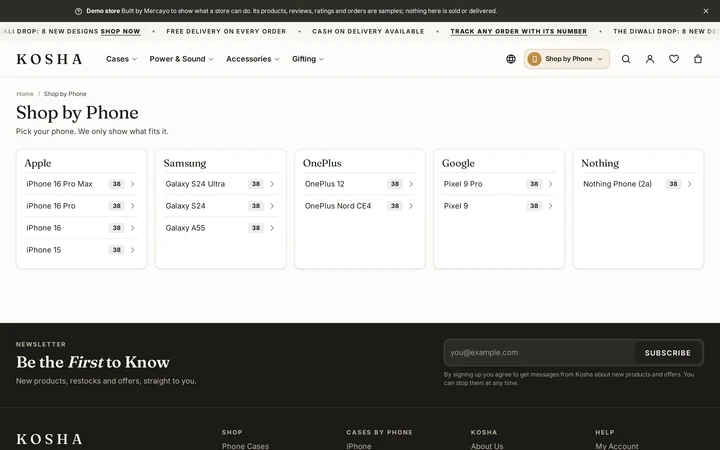This screenshot has height=450, width=720.
Task: Click the Subscribe button
Action: 668,353
